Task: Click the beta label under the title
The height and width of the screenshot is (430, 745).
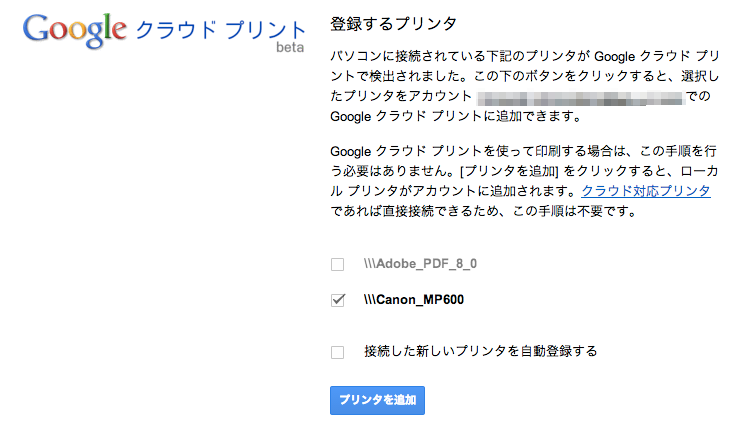Action: click(290, 47)
